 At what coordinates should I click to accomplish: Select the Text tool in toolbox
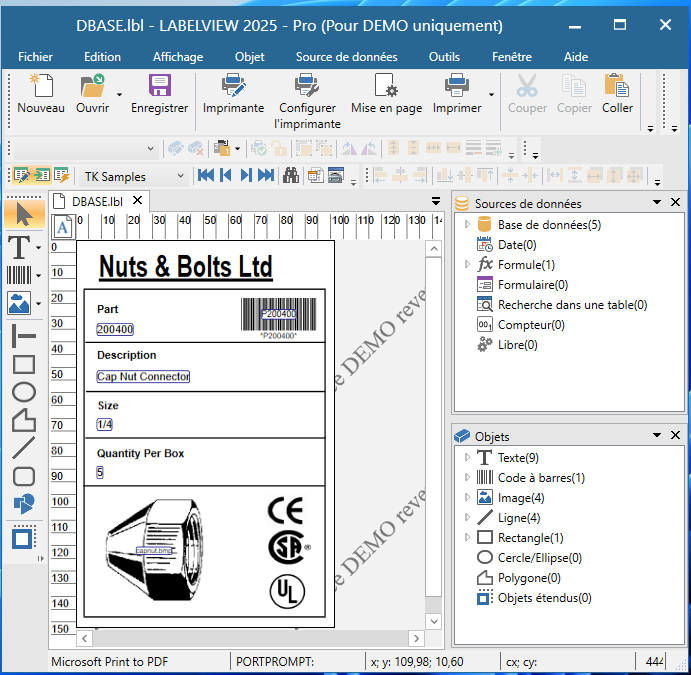point(19,247)
